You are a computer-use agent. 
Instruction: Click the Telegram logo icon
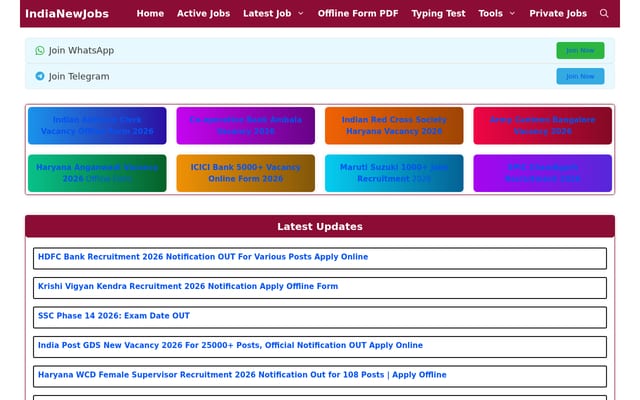click(40, 76)
